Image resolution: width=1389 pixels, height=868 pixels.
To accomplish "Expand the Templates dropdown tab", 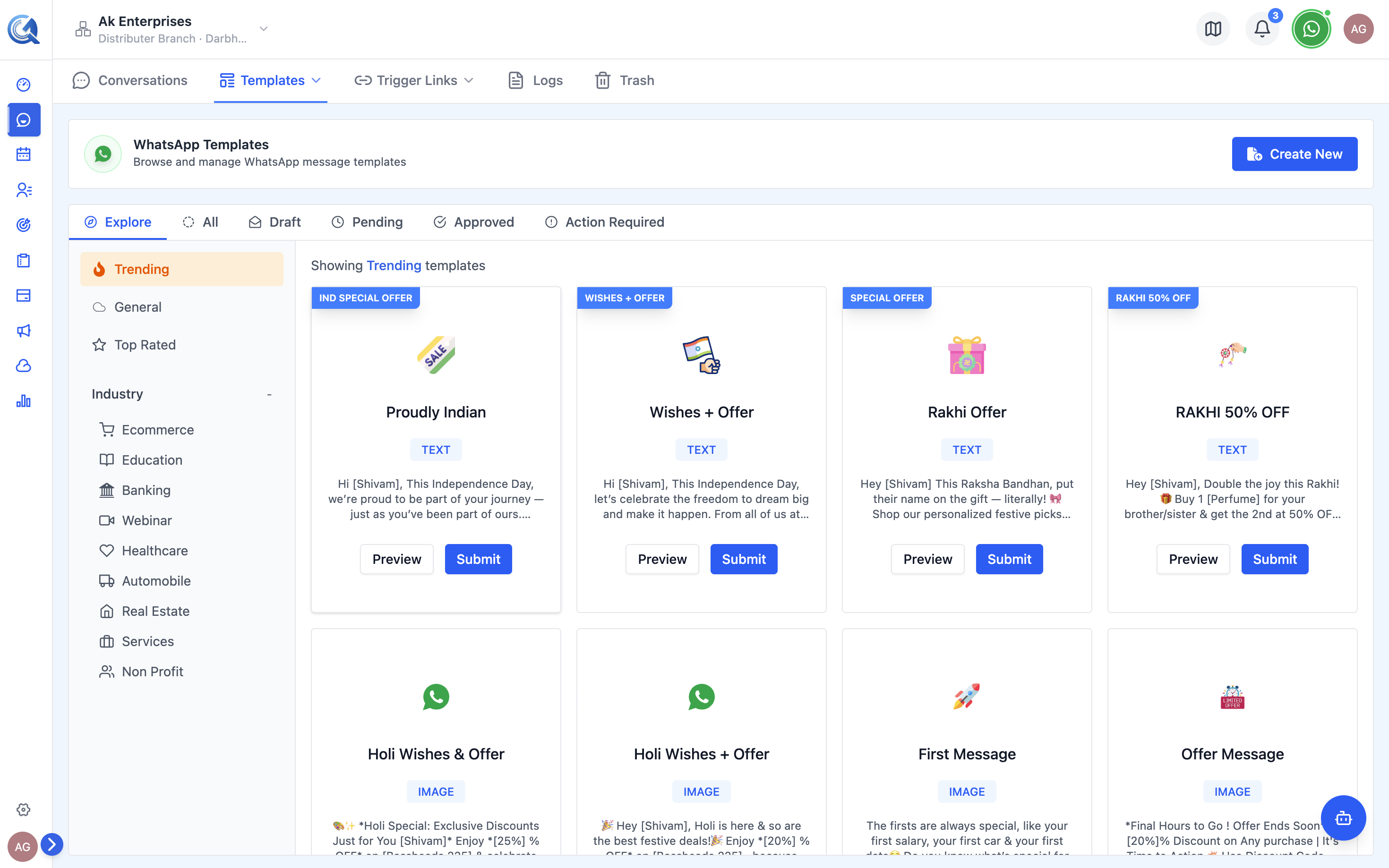I will coord(270,80).
